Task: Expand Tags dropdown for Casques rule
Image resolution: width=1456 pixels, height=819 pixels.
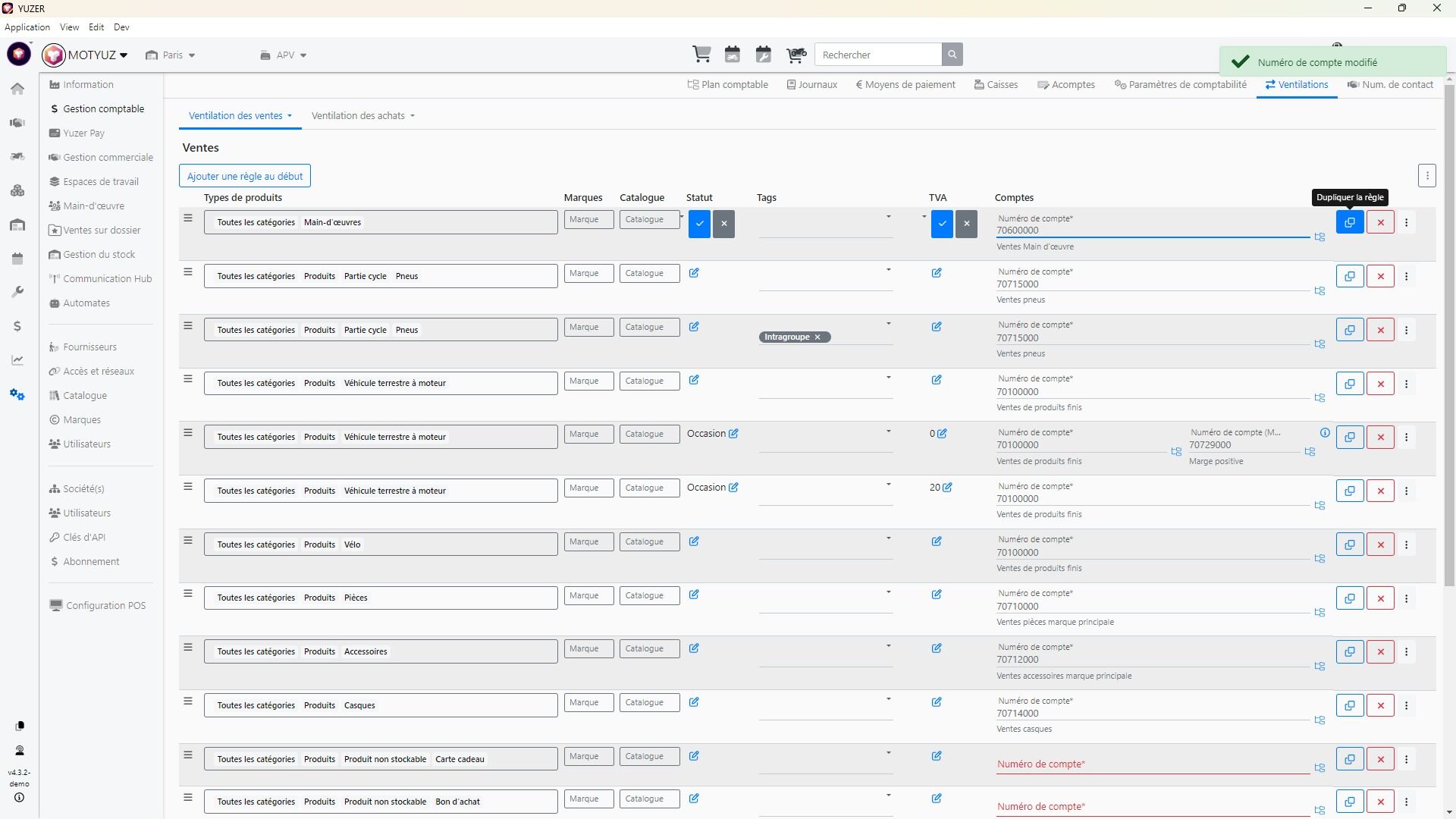Action: pyautogui.click(x=888, y=700)
